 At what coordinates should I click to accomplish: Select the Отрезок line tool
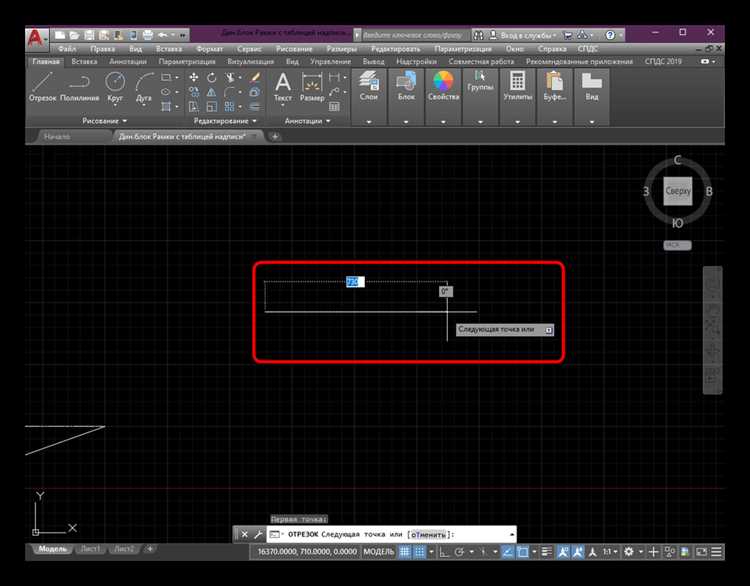pos(43,86)
